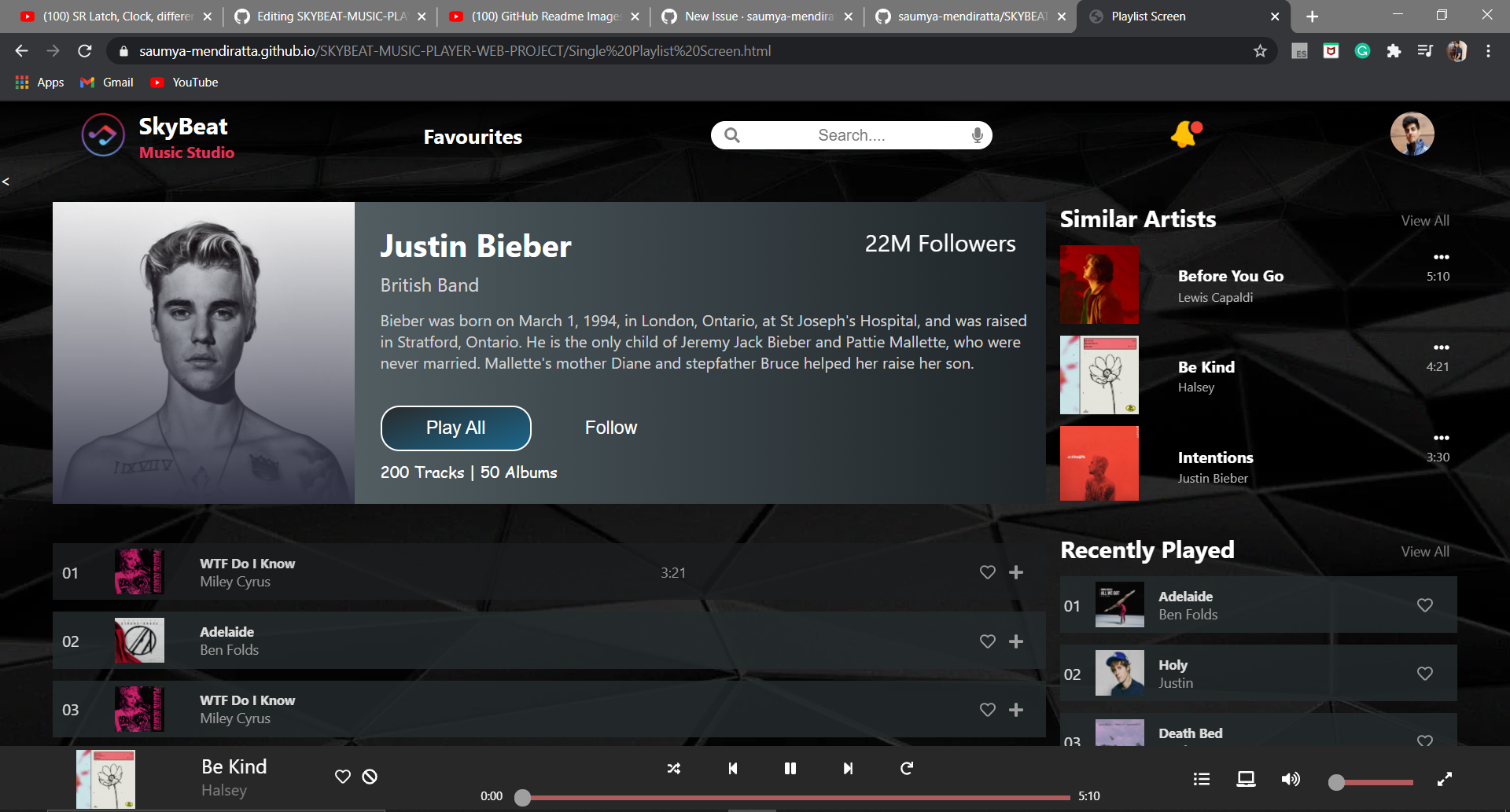The height and width of the screenshot is (812, 1510).
Task: Open the browser extensions puzzle icon
Action: tap(1394, 51)
